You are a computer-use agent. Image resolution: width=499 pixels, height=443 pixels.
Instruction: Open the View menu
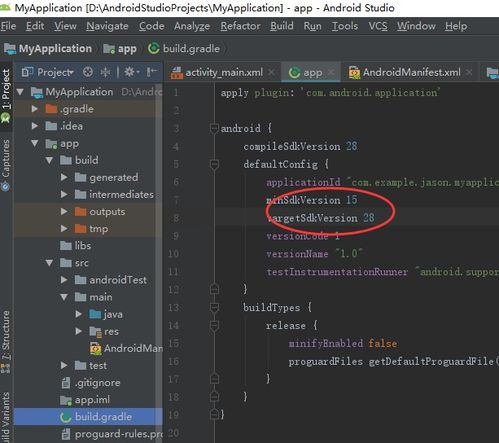65,26
